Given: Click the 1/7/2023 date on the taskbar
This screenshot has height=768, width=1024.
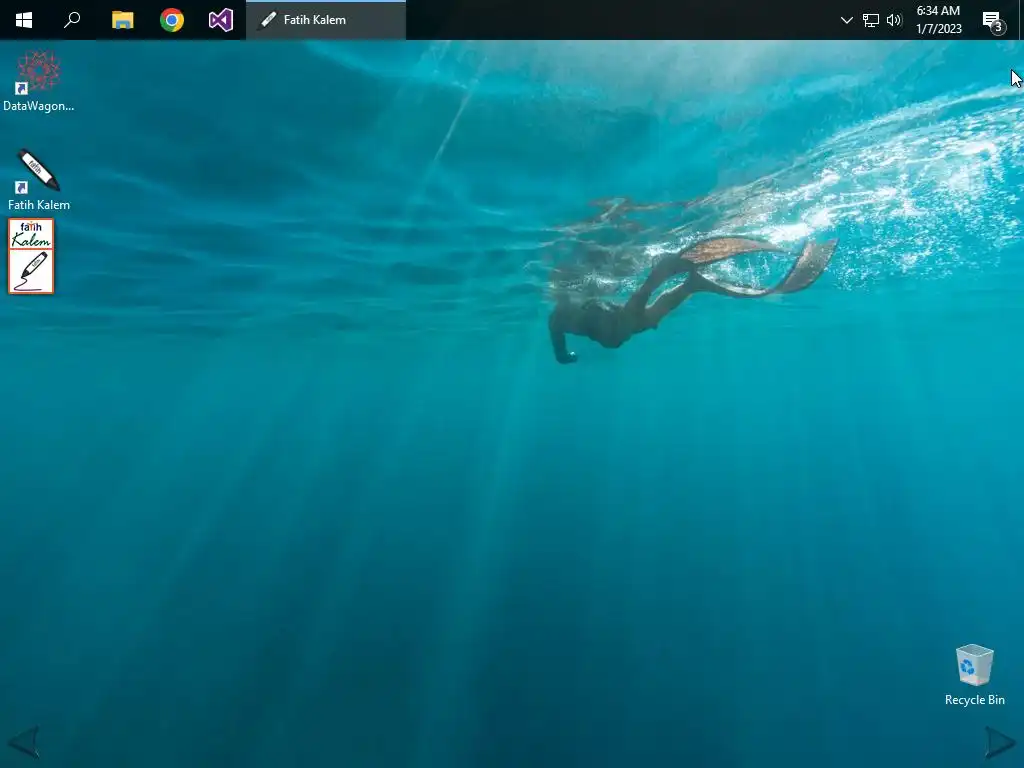Looking at the screenshot, I should point(938,29).
